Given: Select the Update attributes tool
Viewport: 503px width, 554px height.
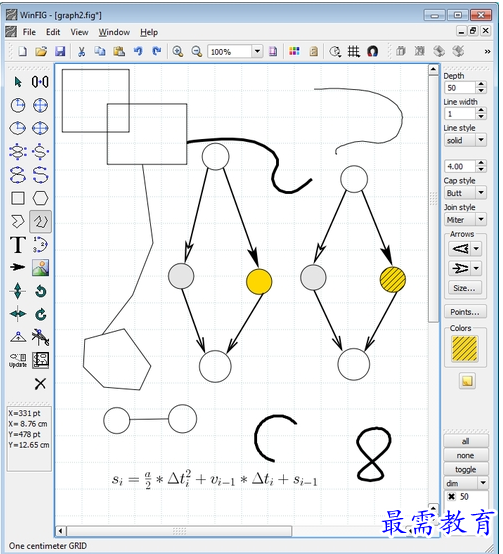Looking at the screenshot, I should 18,360.
